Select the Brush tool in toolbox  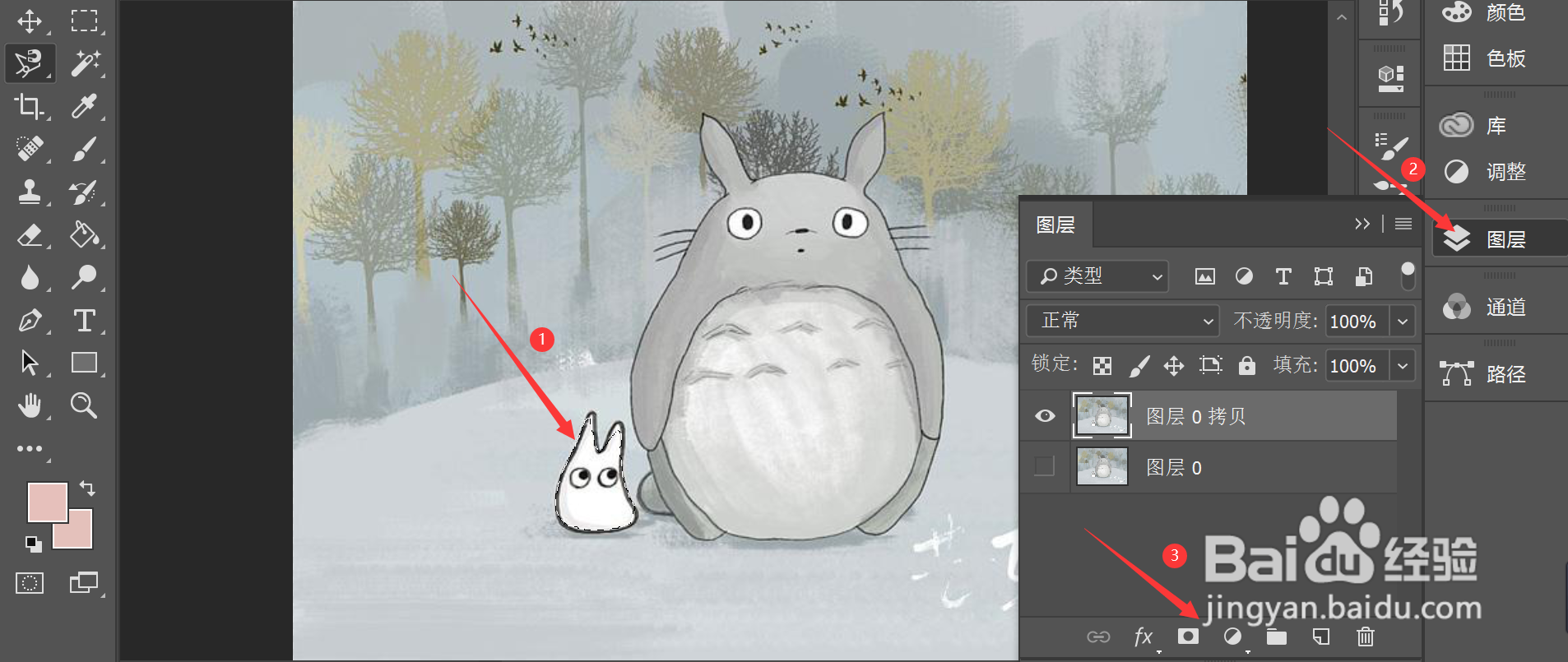tap(84, 149)
